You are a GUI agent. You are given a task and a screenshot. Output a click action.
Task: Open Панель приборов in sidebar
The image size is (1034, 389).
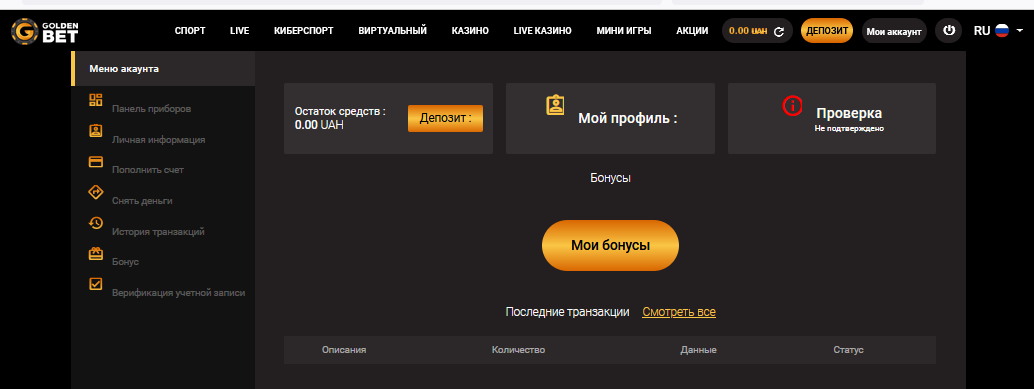pyautogui.click(x=152, y=109)
